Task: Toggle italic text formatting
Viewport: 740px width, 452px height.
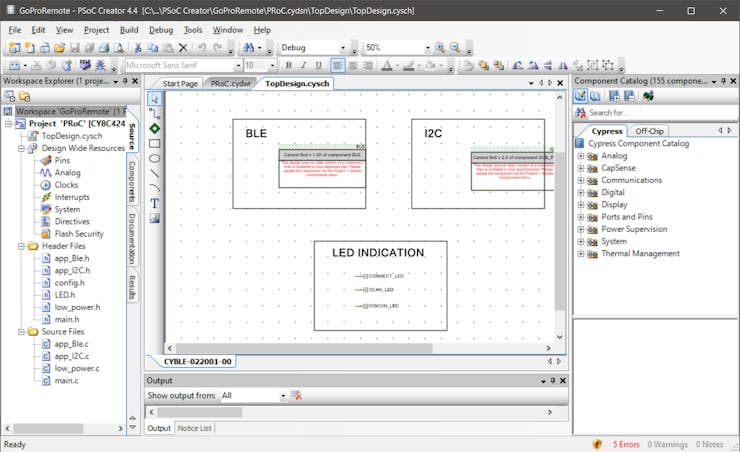Action: tap(303, 65)
